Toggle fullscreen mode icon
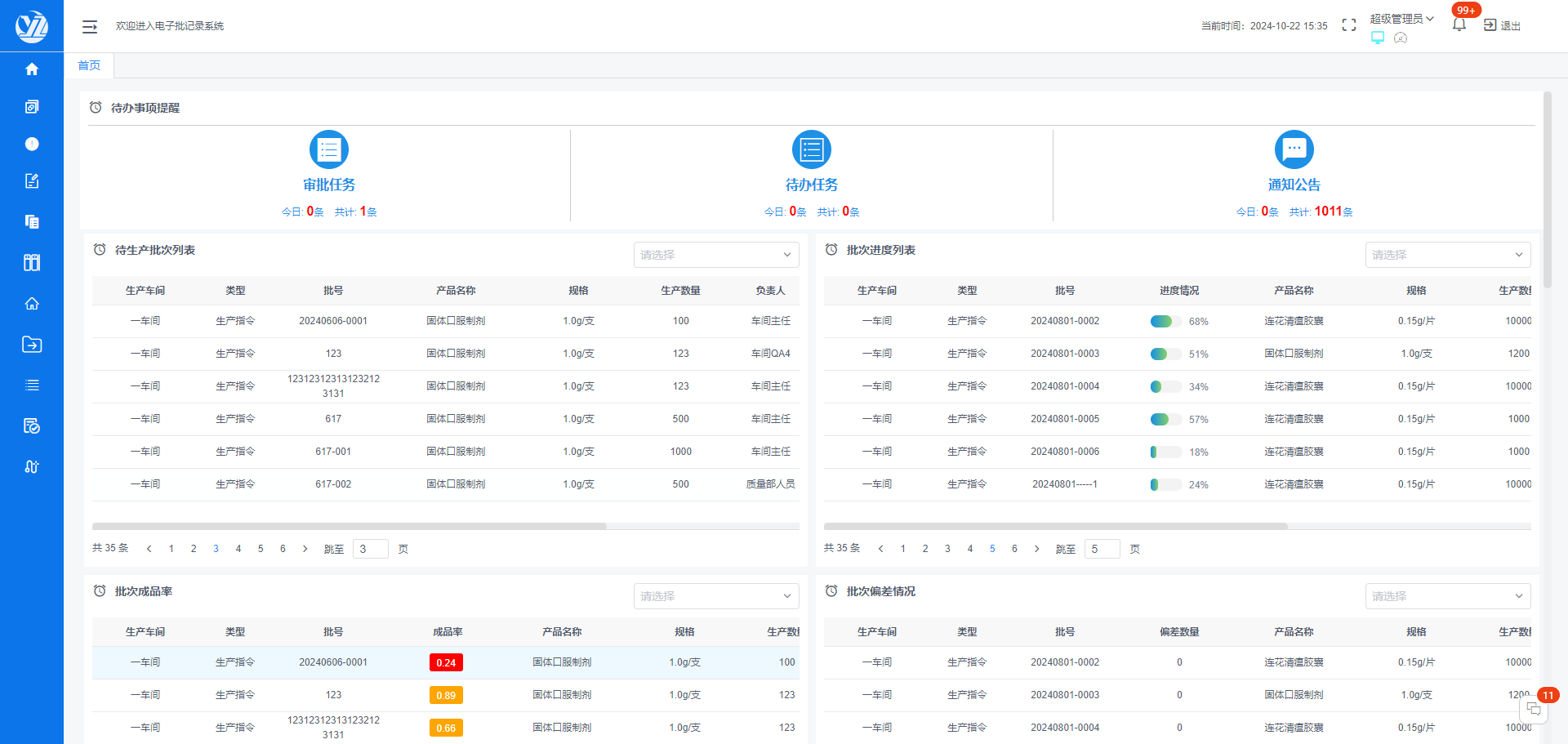Viewport: 1568px width, 744px height. (x=1349, y=25)
